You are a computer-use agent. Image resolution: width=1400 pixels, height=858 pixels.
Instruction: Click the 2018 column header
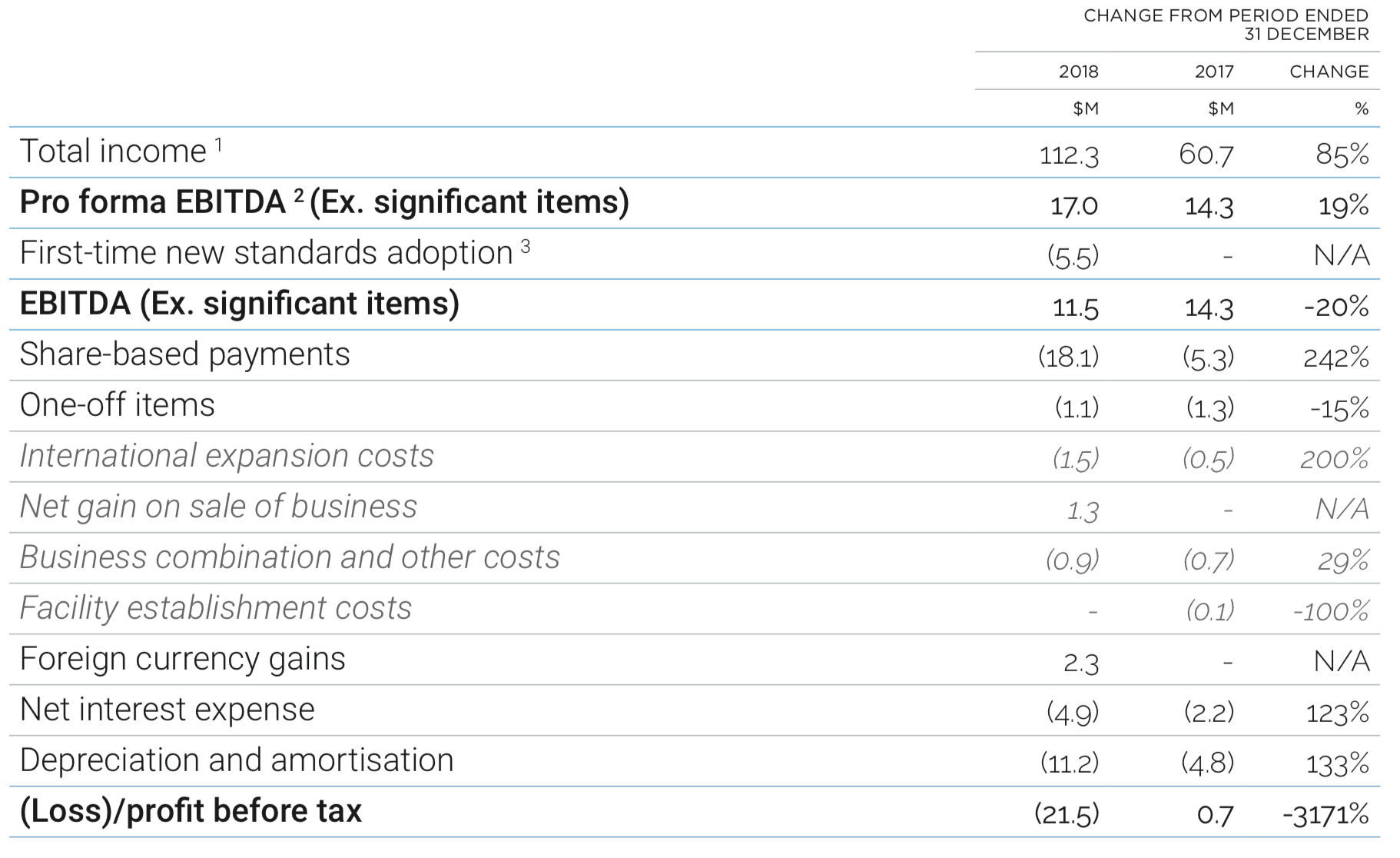(x=1078, y=71)
